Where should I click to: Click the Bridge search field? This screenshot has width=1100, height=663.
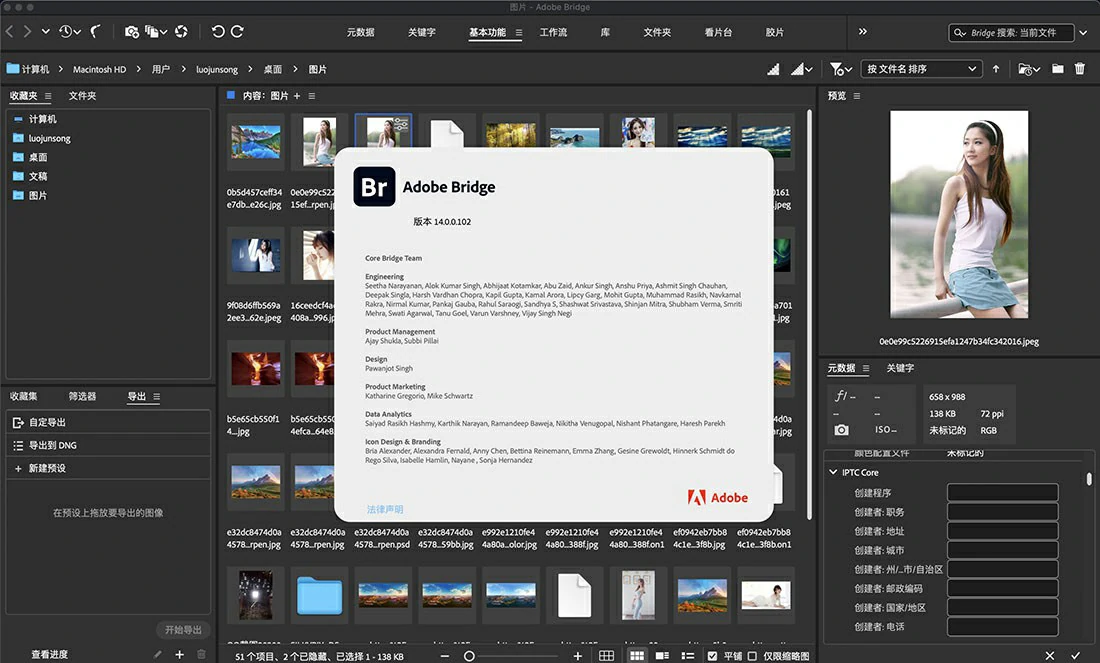1012,32
